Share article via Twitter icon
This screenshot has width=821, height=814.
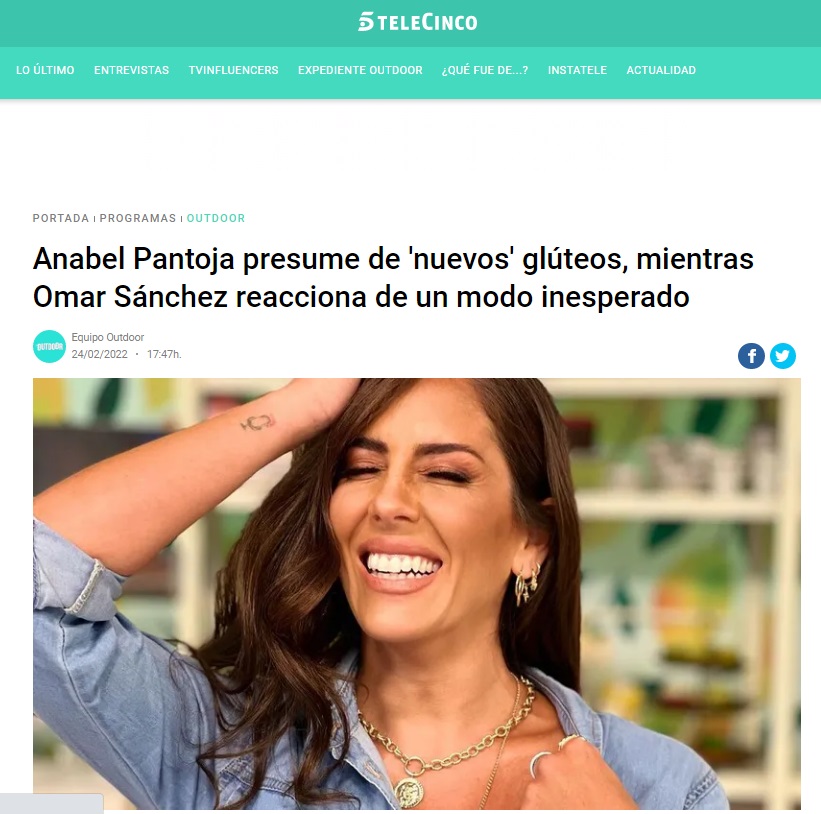(783, 356)
